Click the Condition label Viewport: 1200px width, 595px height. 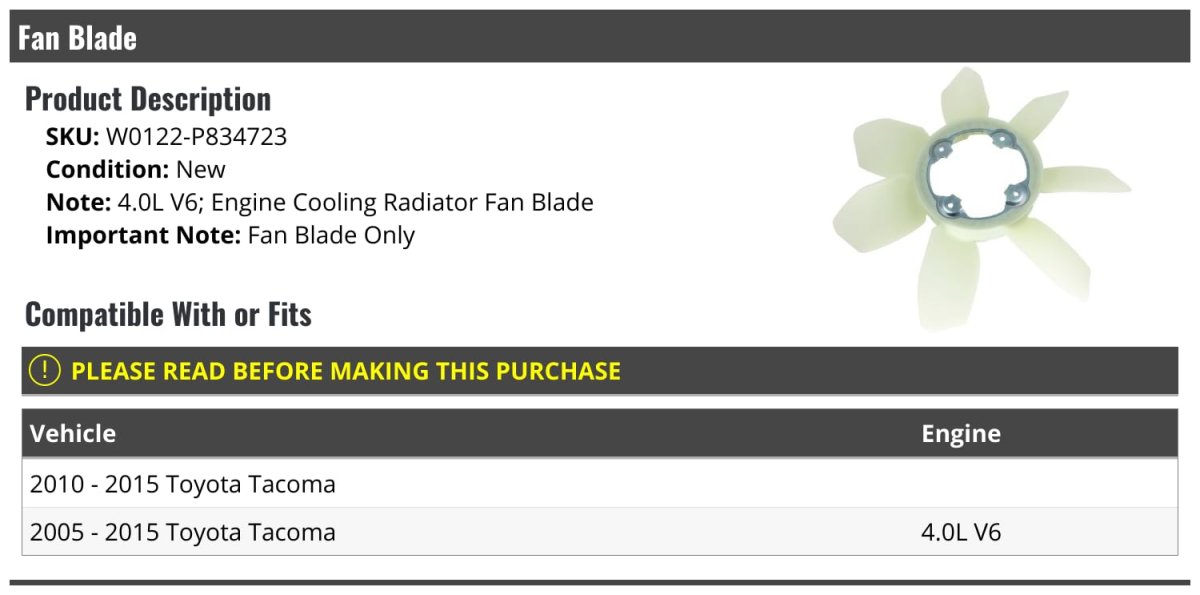coord(107,170)
